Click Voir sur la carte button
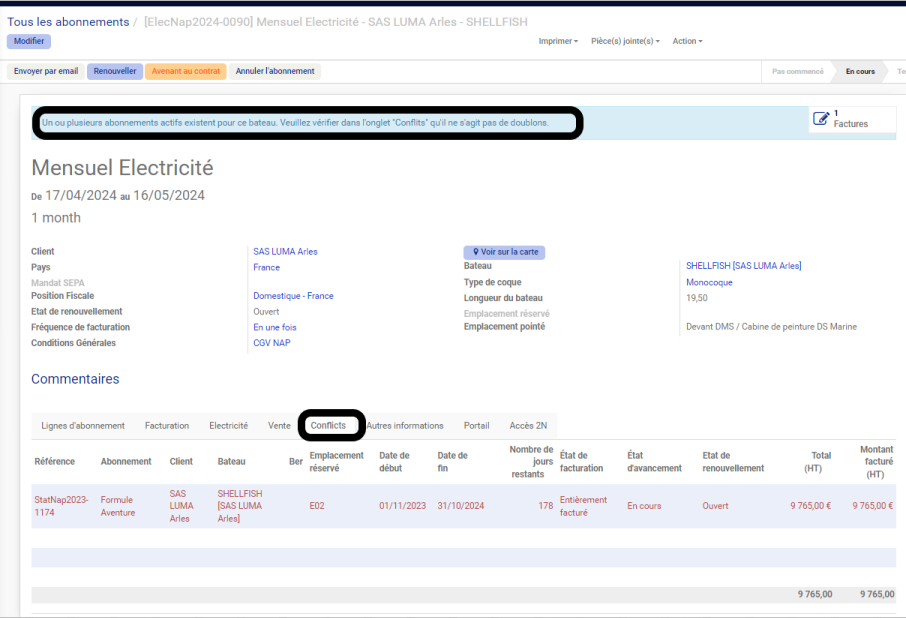Screen dimensions: 906x618 point(504,252)
